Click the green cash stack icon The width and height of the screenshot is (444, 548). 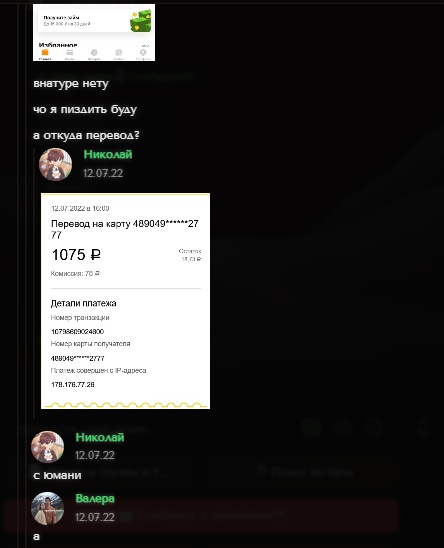pyautogui.click(x=141, y=21)
